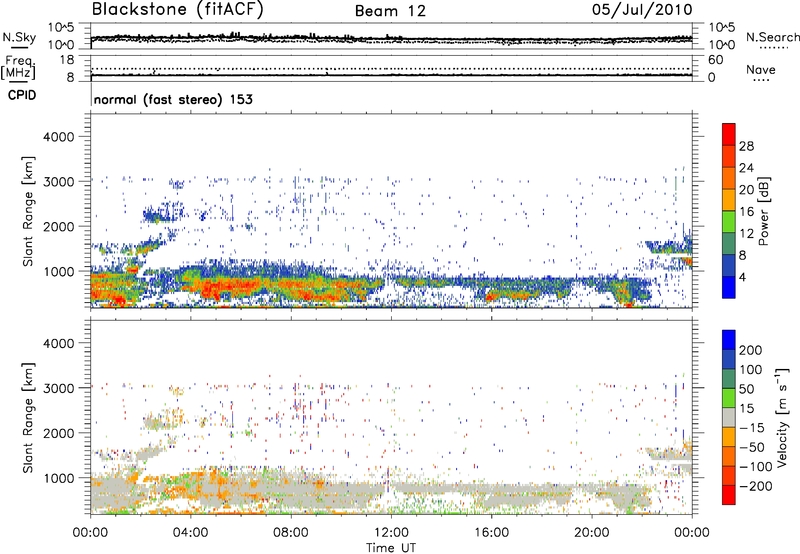Click the '12:00' time axis tick
The width and height of the screenshot is (800, 554).
(391, 533)
